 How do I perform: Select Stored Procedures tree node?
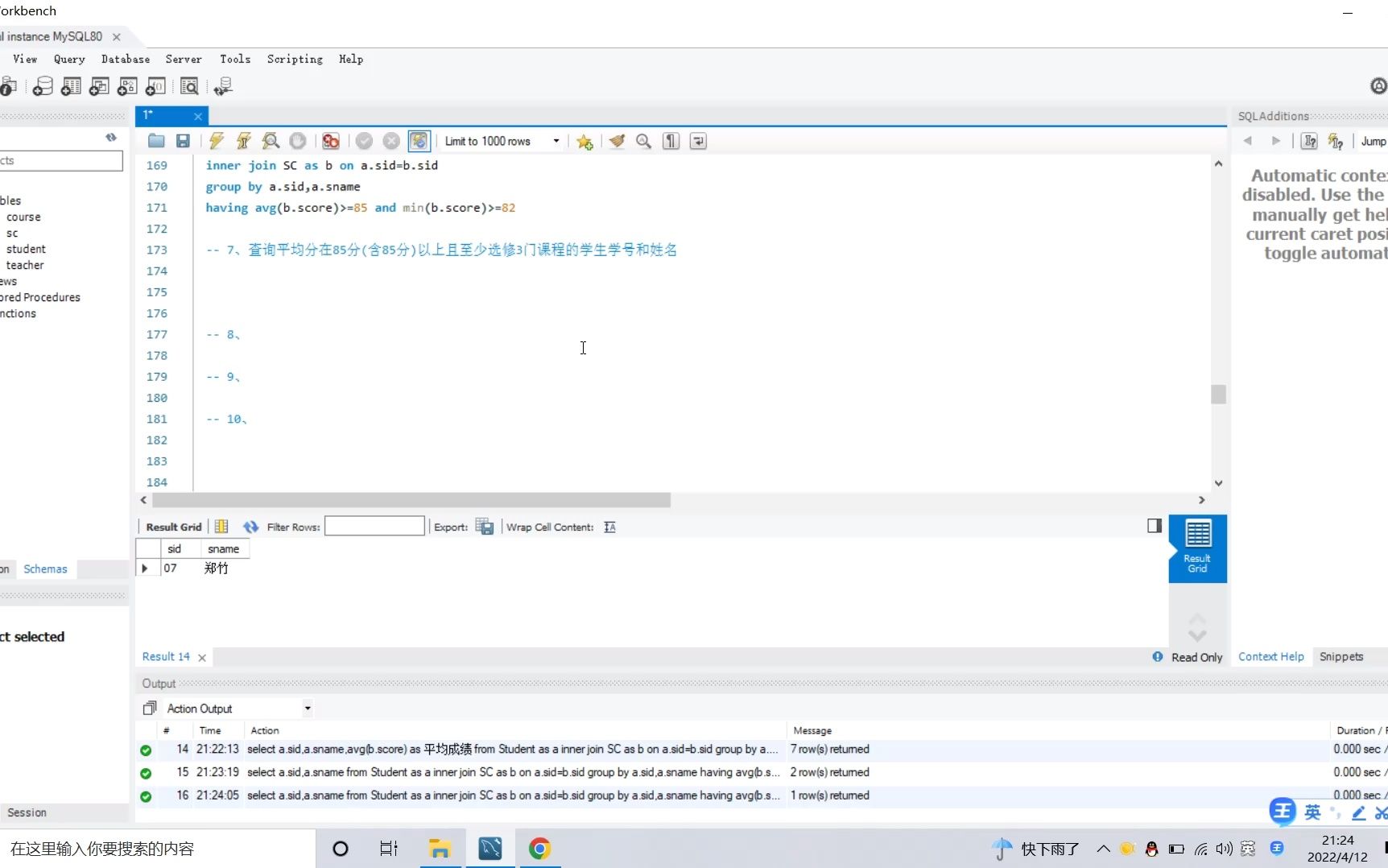click(40, 297)
